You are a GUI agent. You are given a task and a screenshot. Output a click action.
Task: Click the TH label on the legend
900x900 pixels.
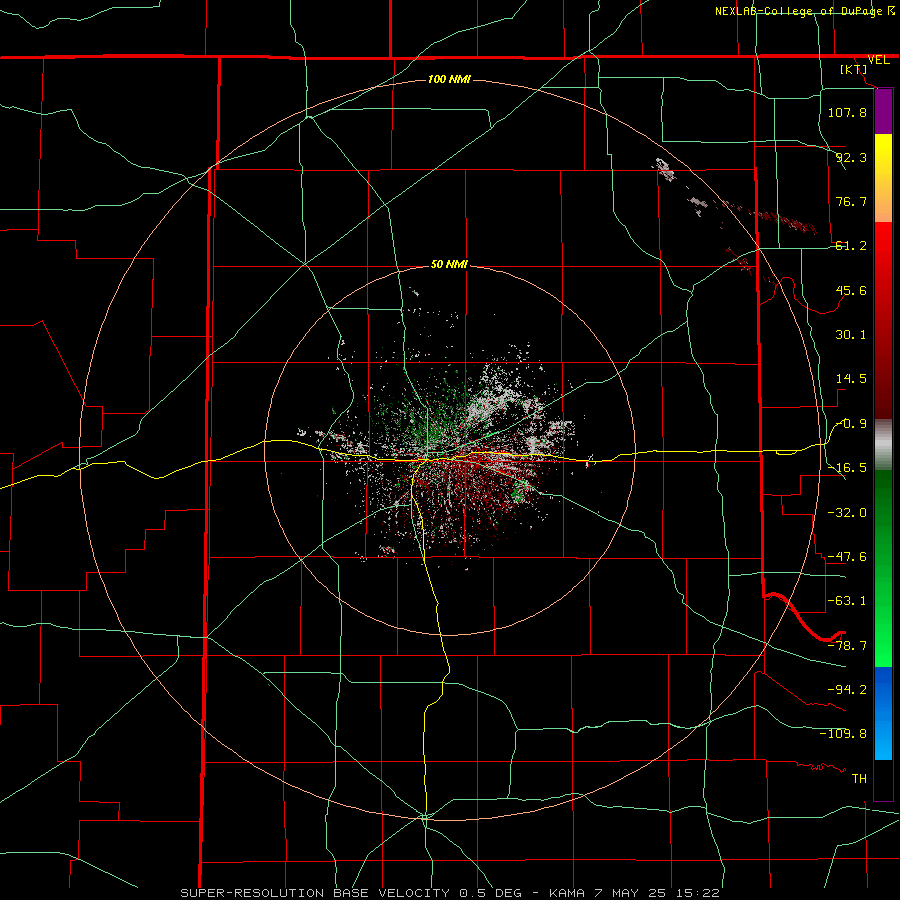859,778
